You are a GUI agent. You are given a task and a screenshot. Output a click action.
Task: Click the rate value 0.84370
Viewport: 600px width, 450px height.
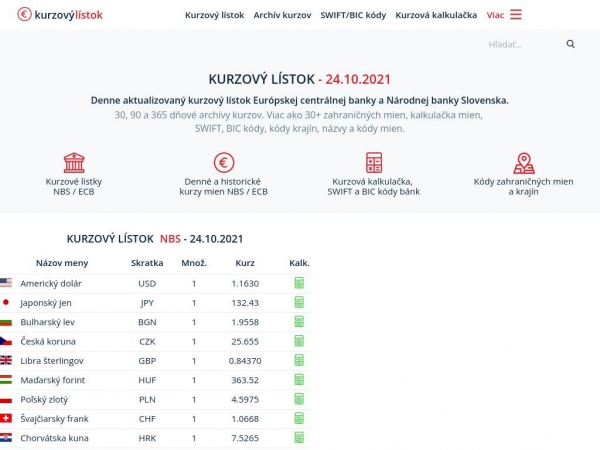(245, 361)
